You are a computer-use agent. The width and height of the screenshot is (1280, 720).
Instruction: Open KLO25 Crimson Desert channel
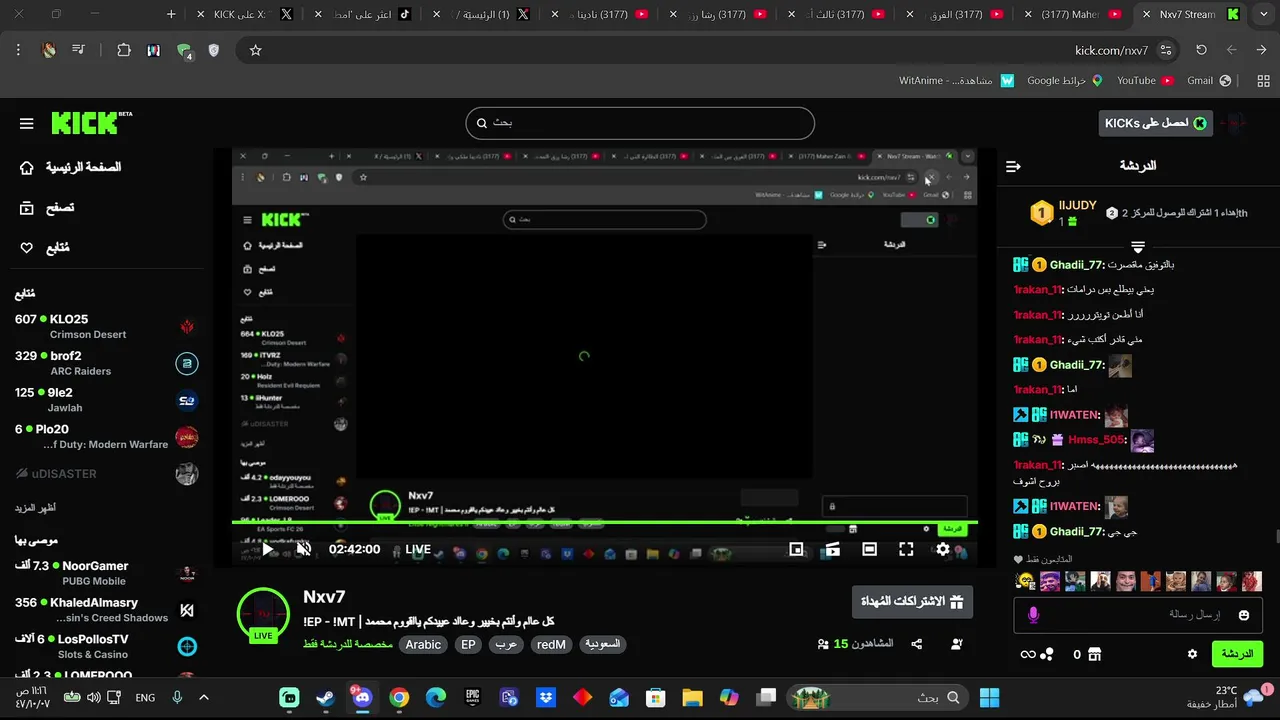[106, 326]
